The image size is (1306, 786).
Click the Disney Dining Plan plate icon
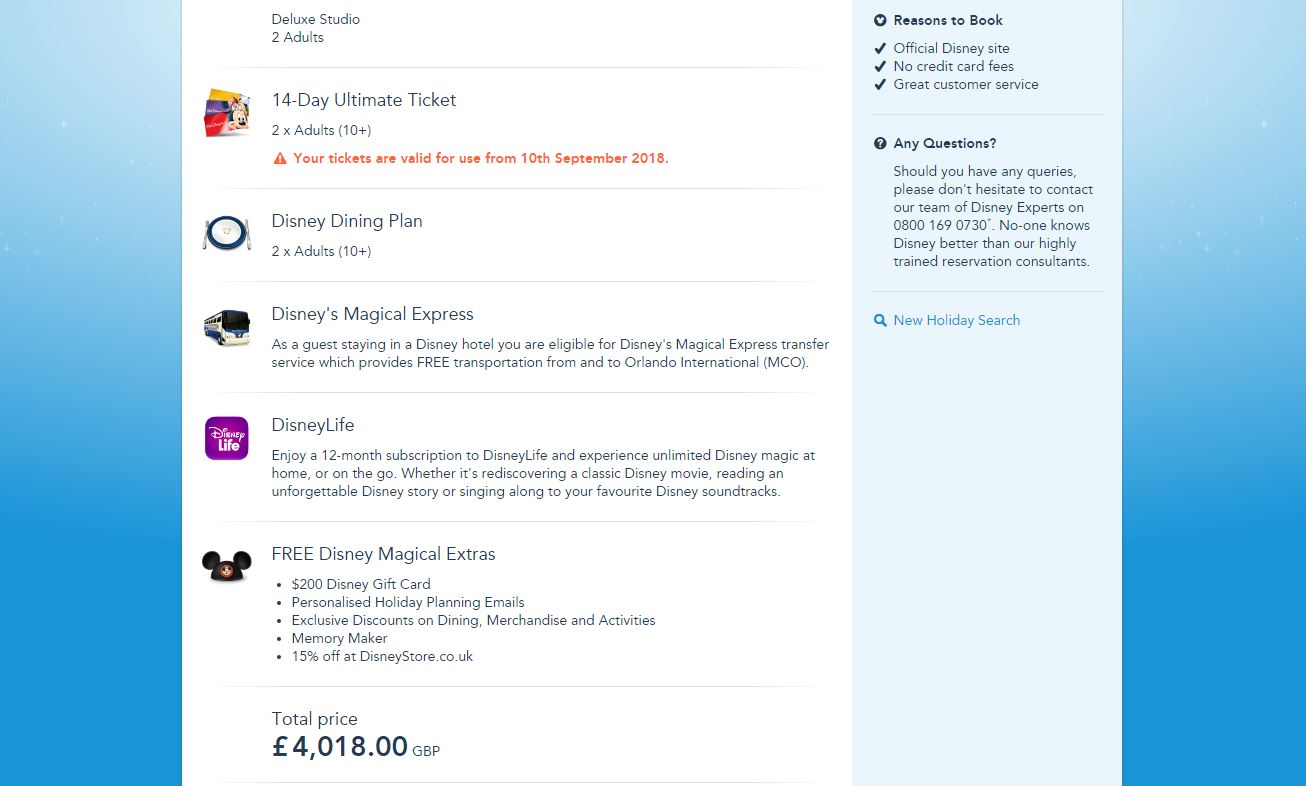(227, 233)
